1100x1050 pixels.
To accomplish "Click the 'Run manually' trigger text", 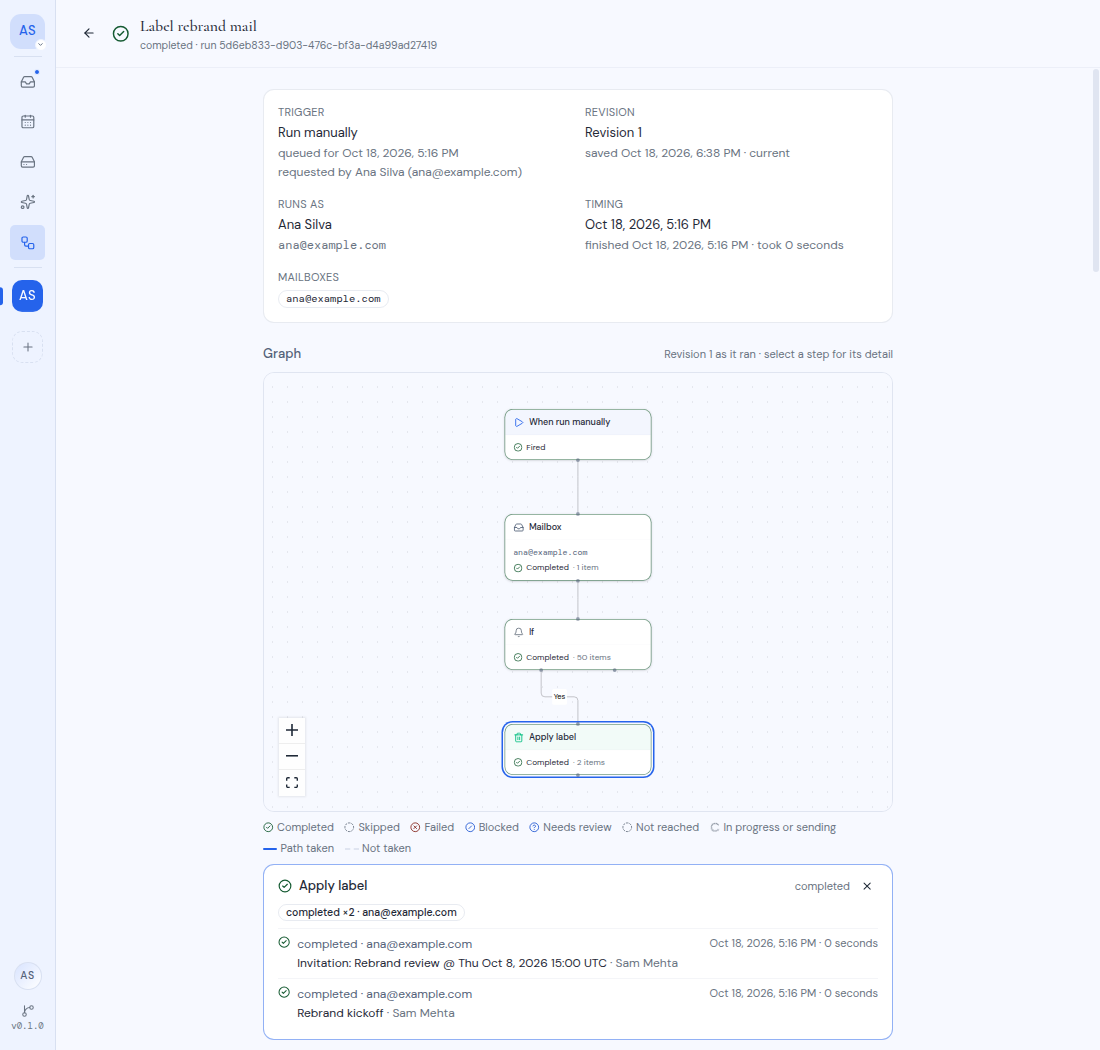I will [318, 133].
